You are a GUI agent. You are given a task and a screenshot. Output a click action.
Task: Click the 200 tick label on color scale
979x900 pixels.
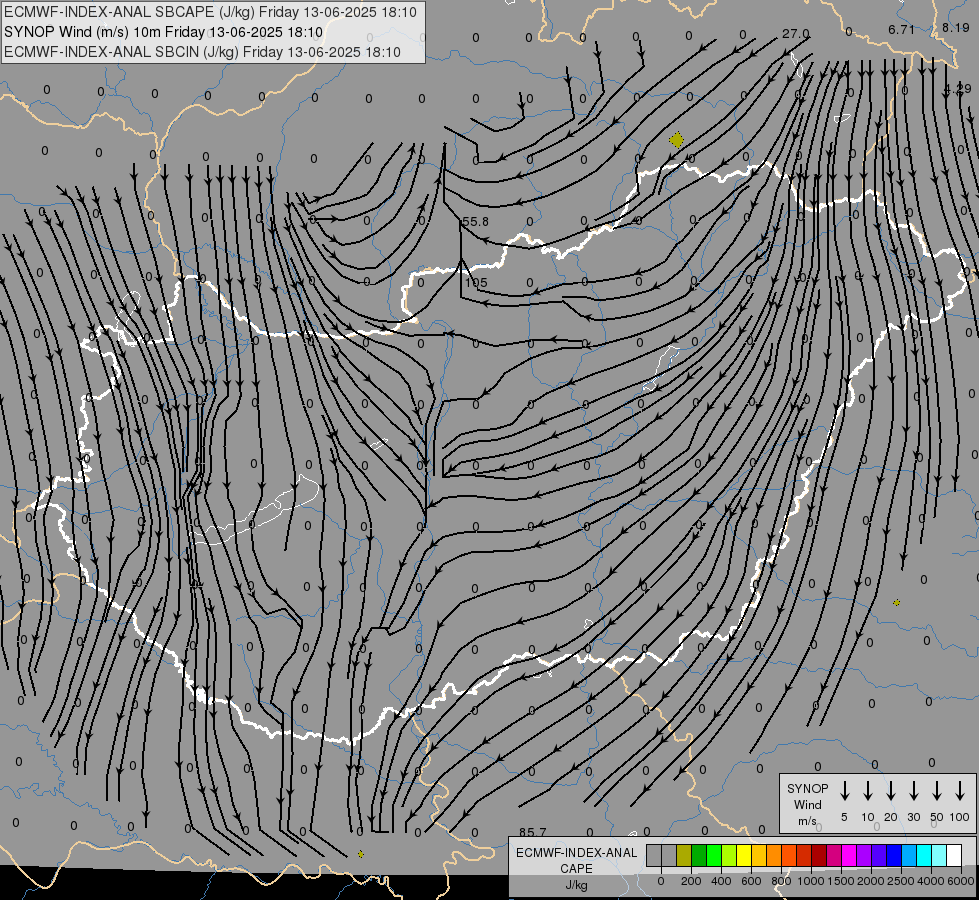coord(691,881)
